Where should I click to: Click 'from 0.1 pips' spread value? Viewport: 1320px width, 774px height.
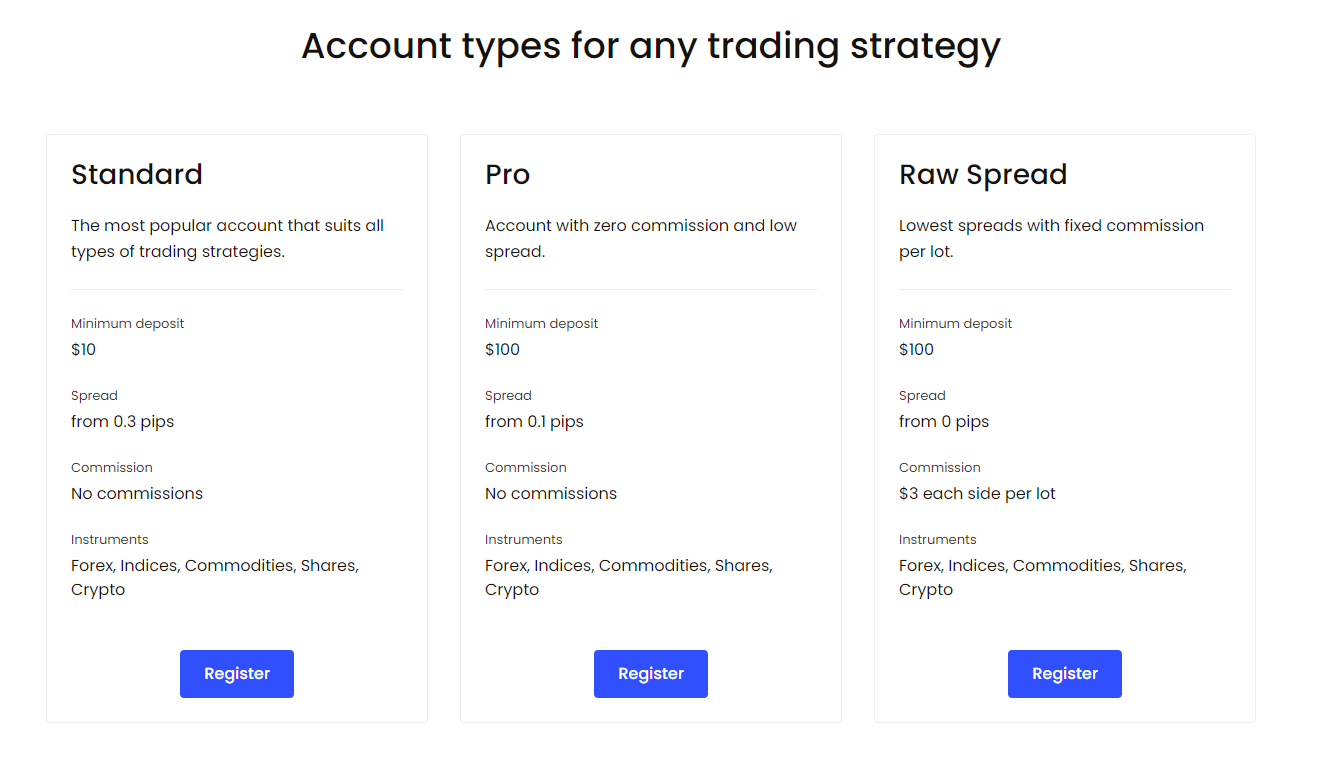[535, 422]
